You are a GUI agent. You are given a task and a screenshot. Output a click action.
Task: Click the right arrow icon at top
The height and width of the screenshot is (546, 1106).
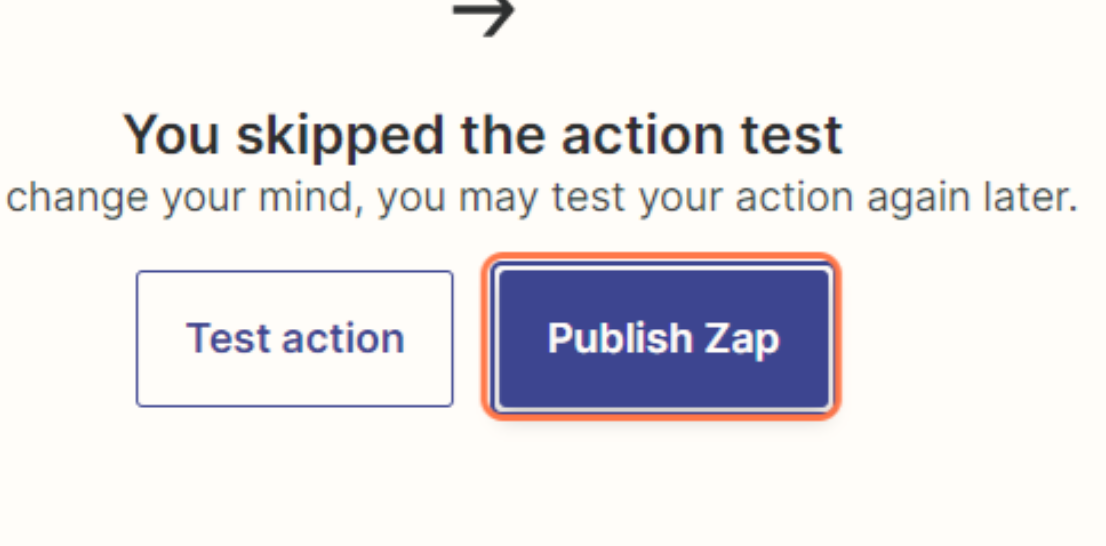pos(484,17)
